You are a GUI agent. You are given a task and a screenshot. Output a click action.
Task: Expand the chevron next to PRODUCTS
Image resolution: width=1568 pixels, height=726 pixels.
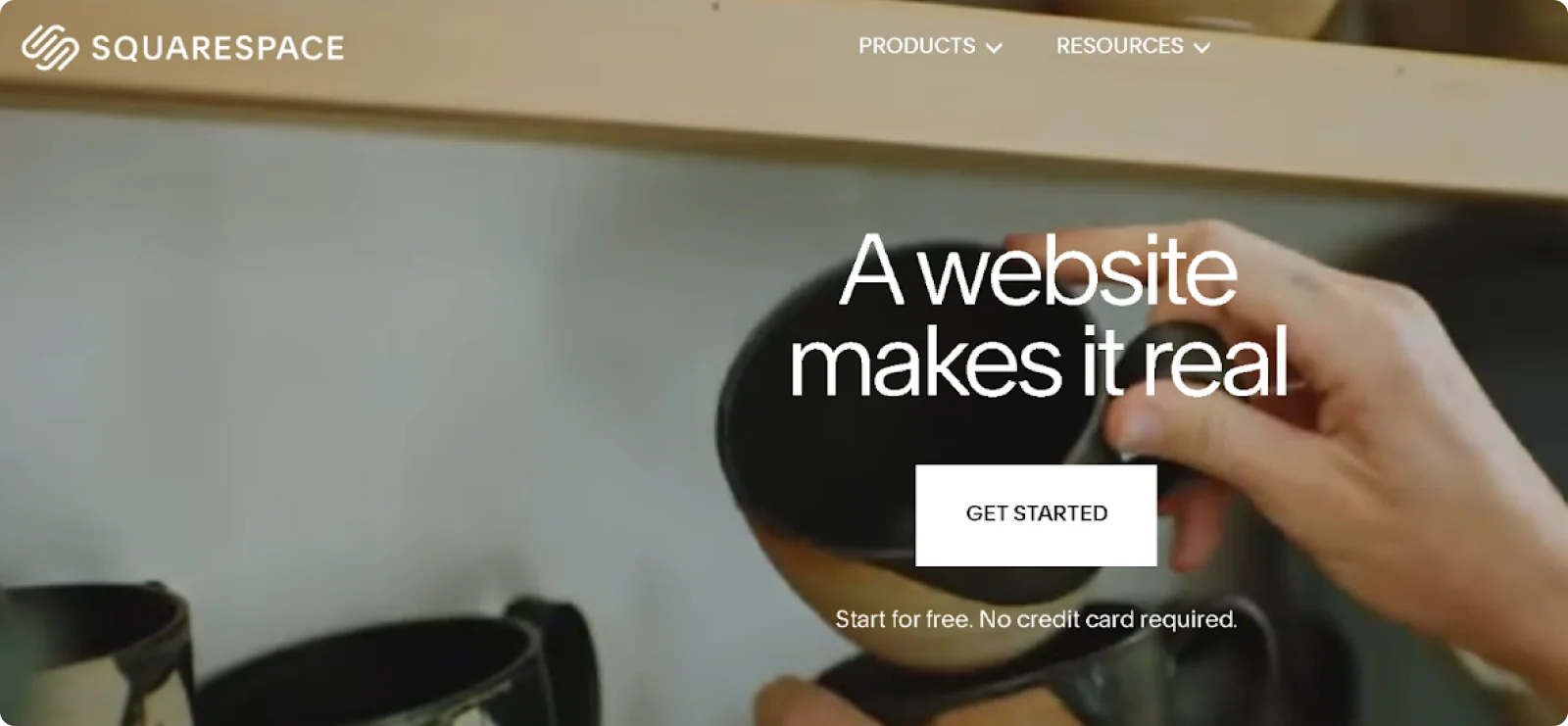pos(994,48)
